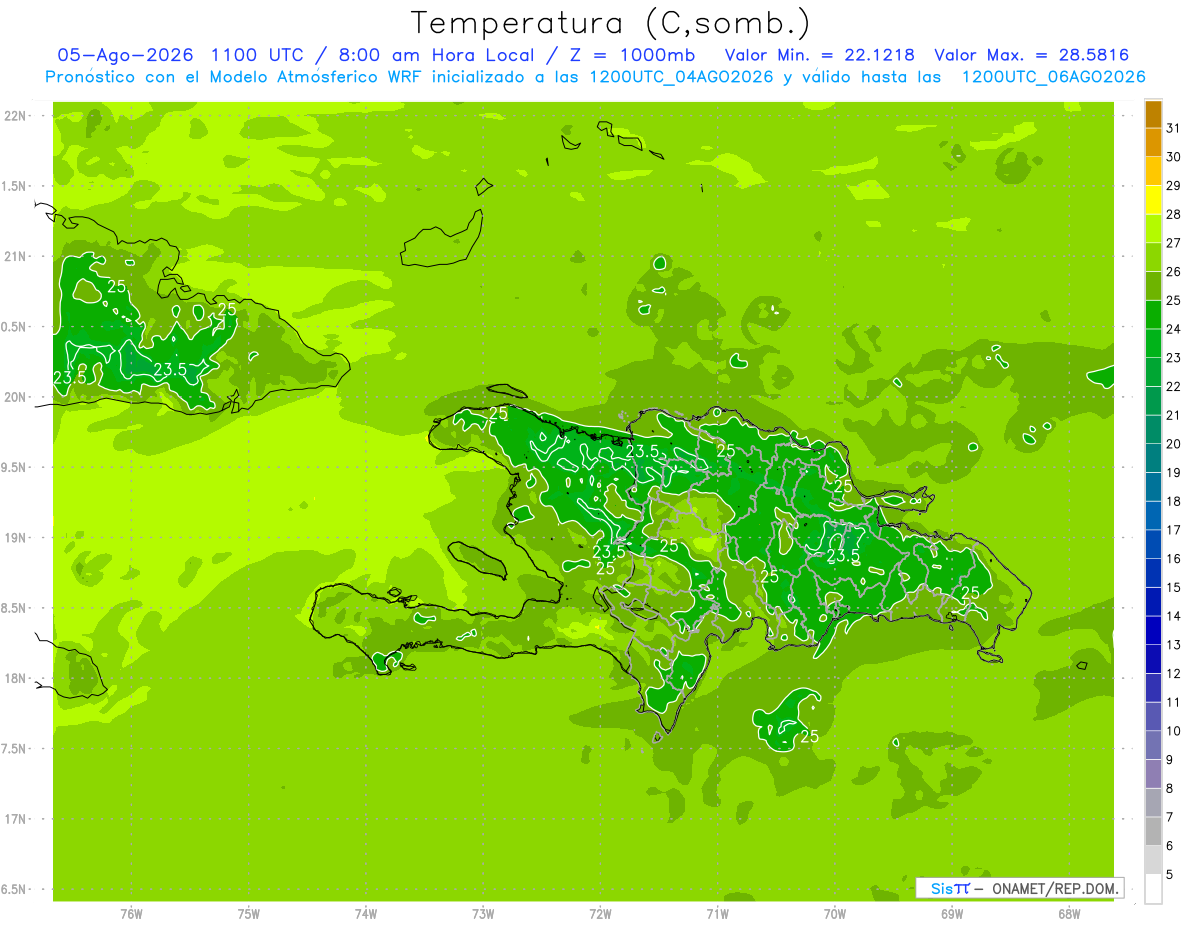Click the "73W" longitude axis label
Image resolution: width=1200 pixels, height=927 pixels.
tap(483, 914)
